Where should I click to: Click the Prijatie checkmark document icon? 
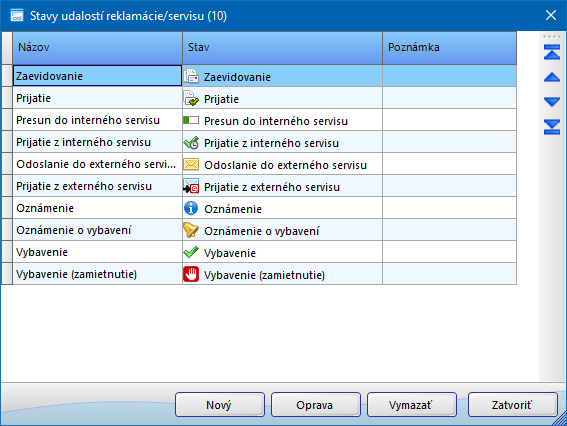pos(191,98)
